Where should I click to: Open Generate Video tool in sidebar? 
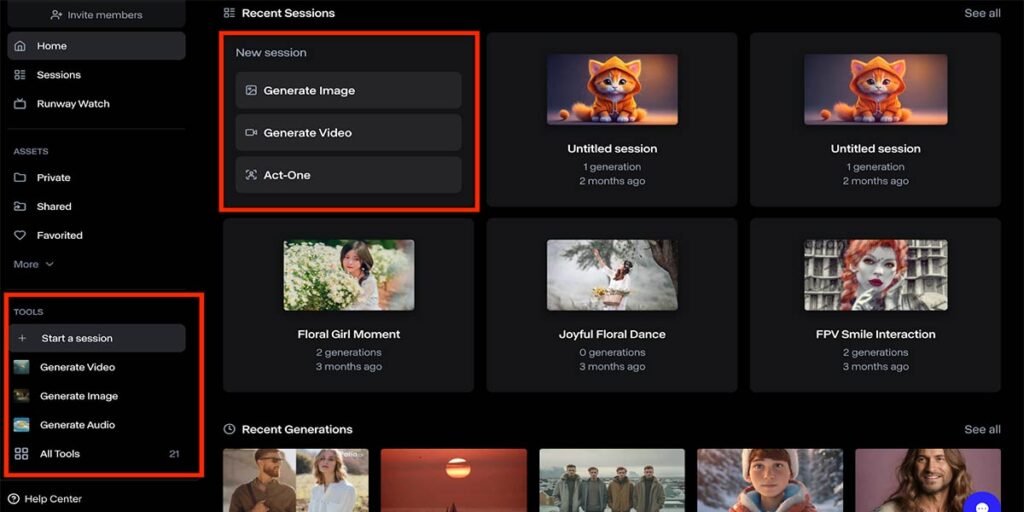click(97, 367)
